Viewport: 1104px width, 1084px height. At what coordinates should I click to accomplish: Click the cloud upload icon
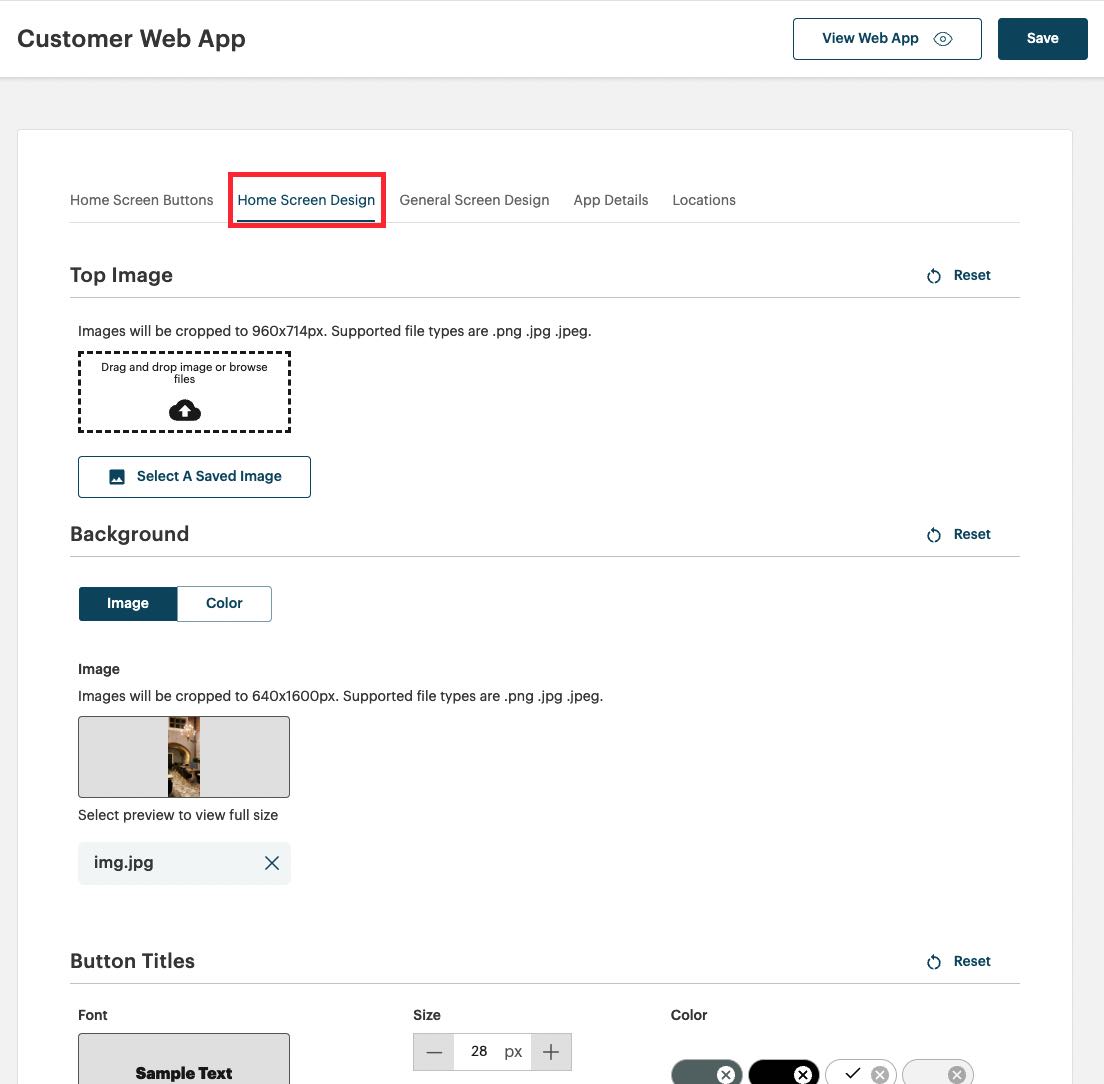tap(184, 410)
